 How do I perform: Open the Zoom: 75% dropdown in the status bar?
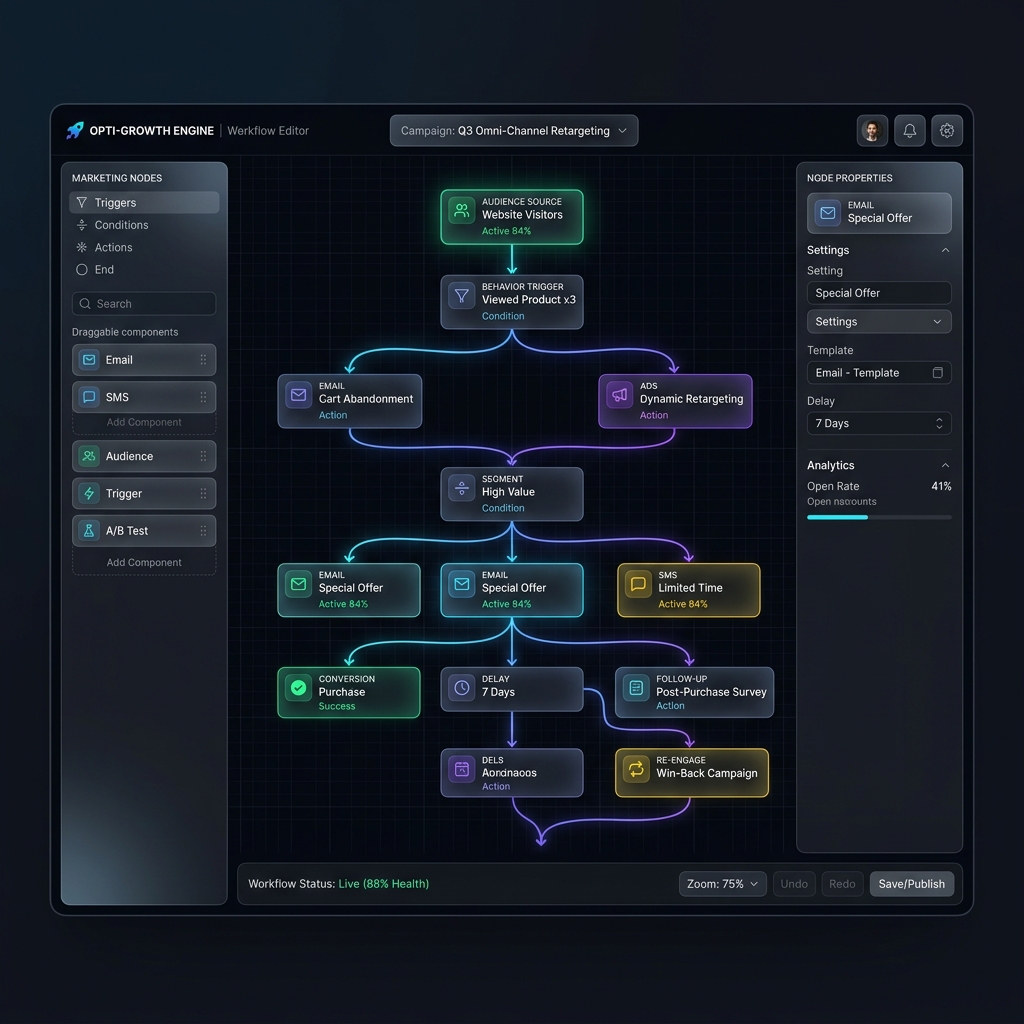point(722,883)
